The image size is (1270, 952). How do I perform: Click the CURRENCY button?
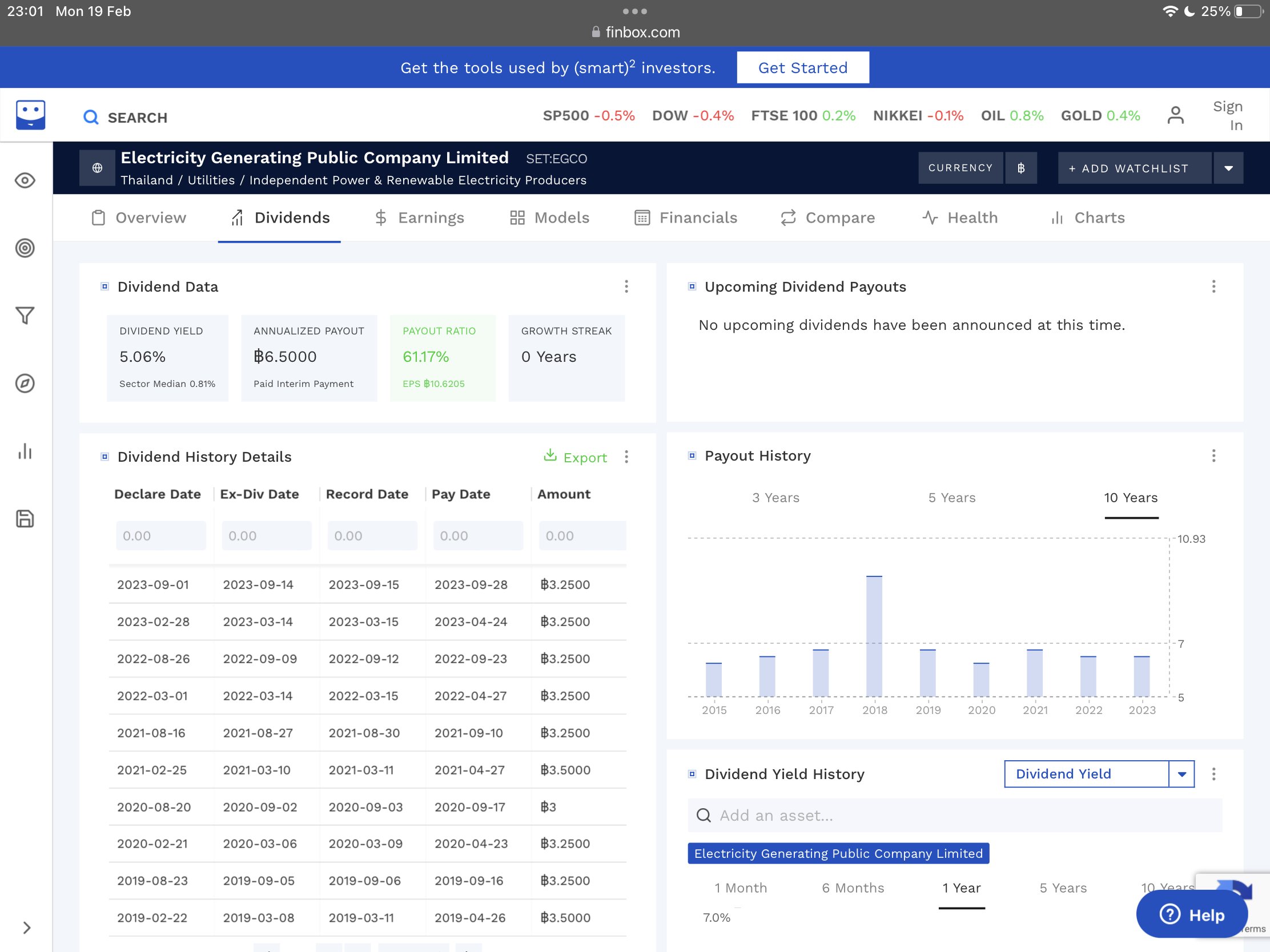tap(960, 168)
